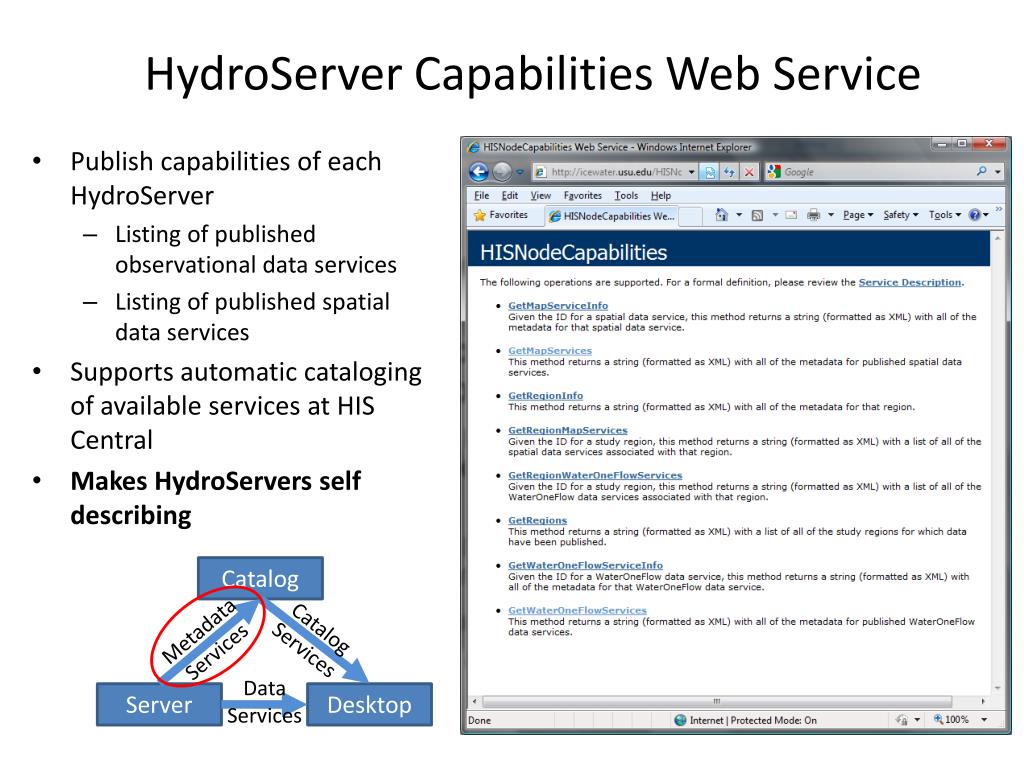
Task: Minimize the Internet Explorer window
Action: coord(942,144)
